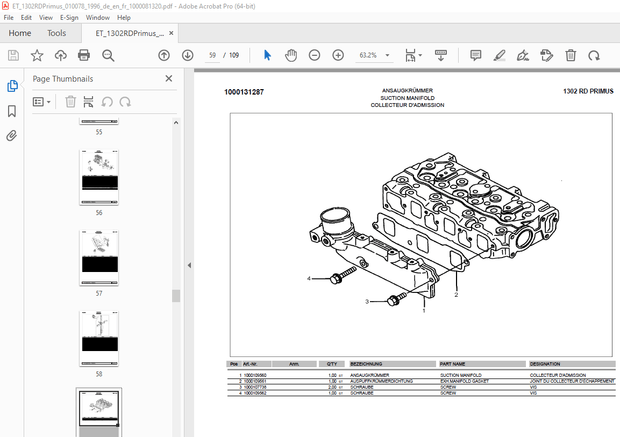Toggle the Page Thumbnails sidebar icon
The image size is (620, 437).
click(12, 86)
